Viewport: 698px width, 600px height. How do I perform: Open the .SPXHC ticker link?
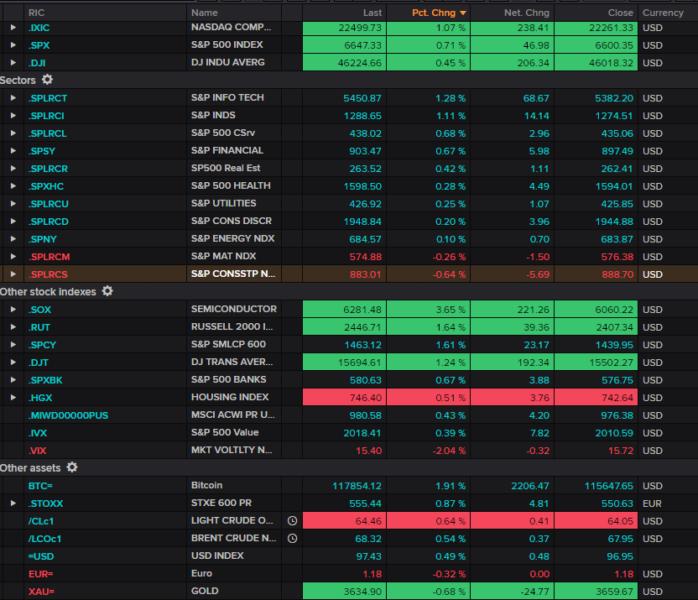46,186
